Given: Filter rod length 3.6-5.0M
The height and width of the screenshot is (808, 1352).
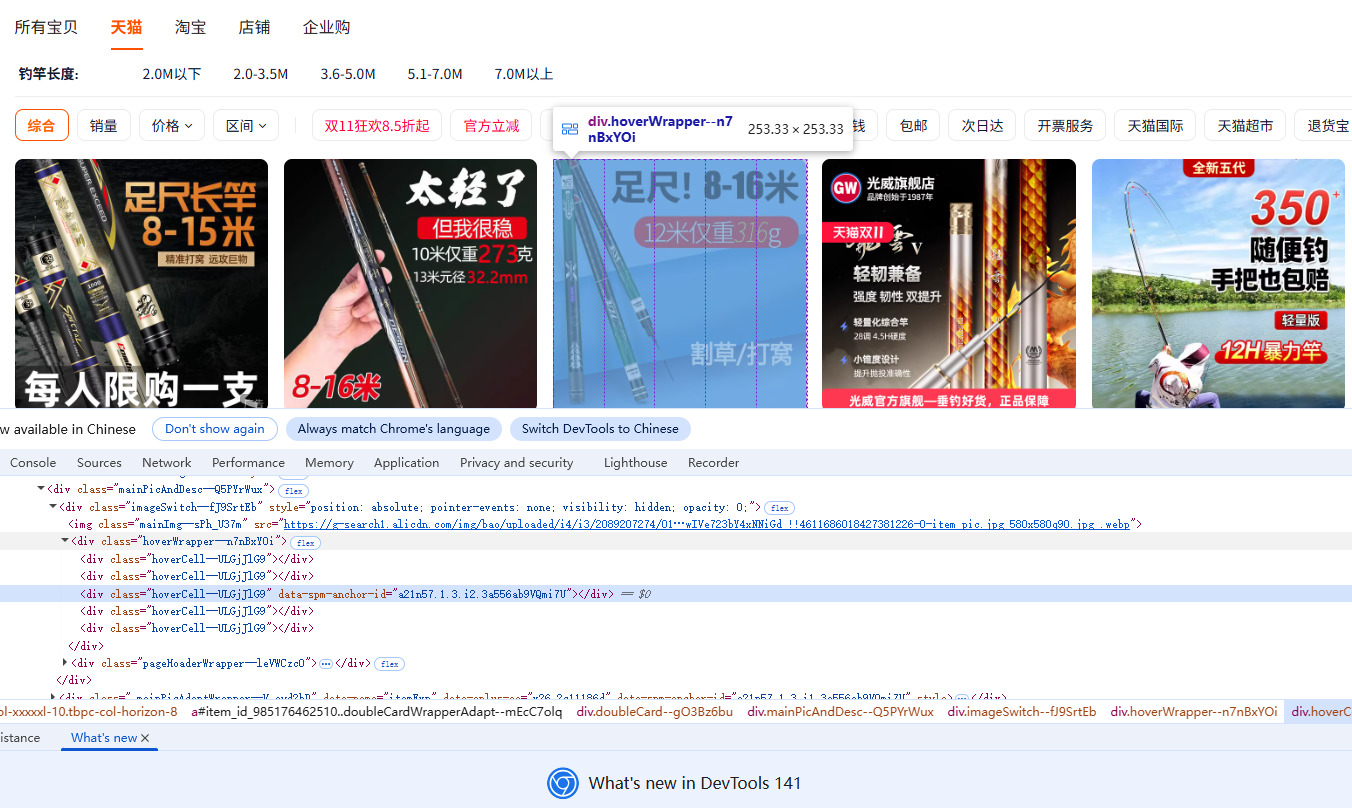Looking at the screenshot, I should click(348, 74).
